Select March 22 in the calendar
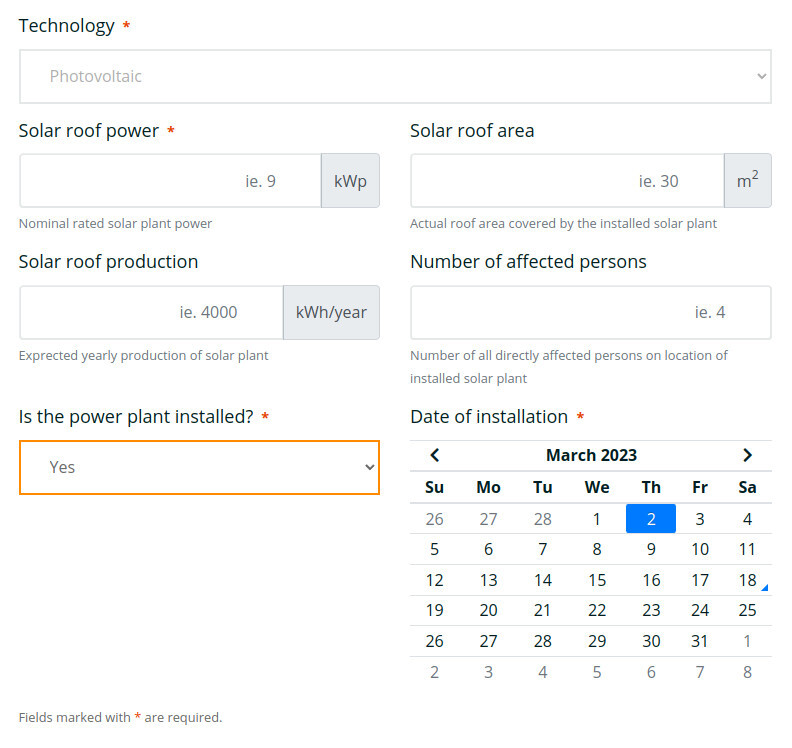The height and width of the screenshot is (748, 792). 597,611
